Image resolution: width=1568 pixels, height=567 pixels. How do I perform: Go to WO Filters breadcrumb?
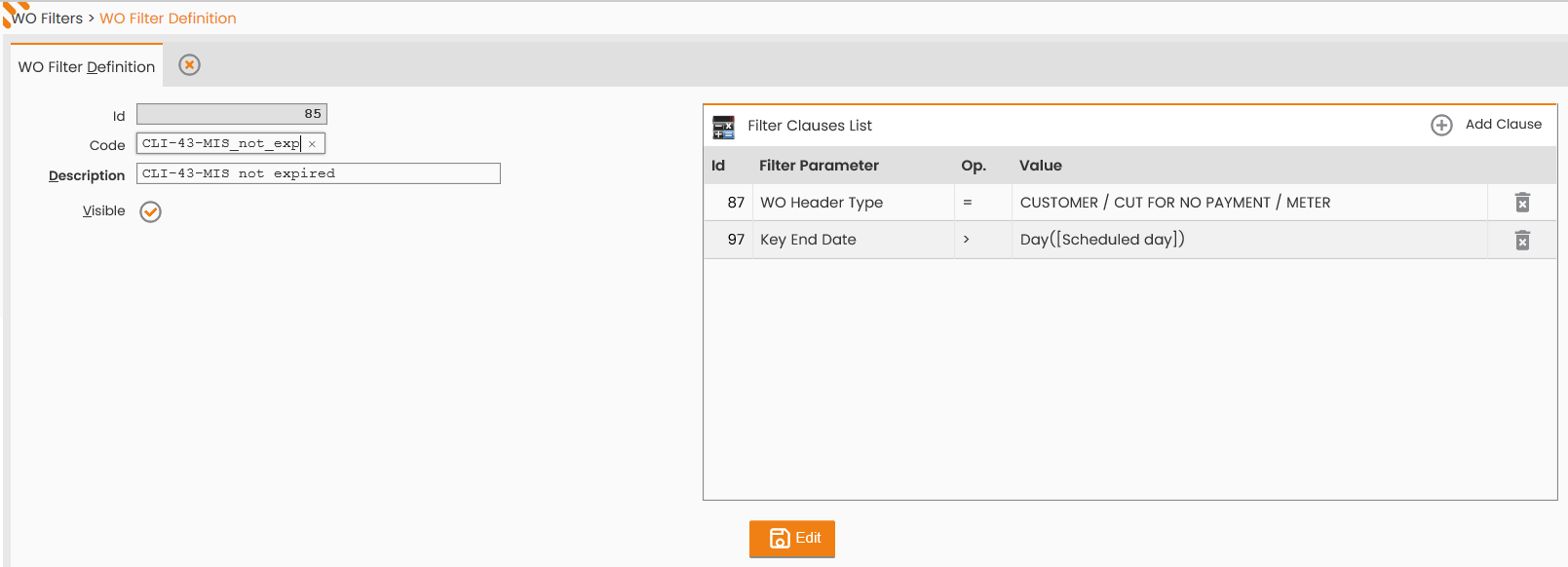pos(47,19)
